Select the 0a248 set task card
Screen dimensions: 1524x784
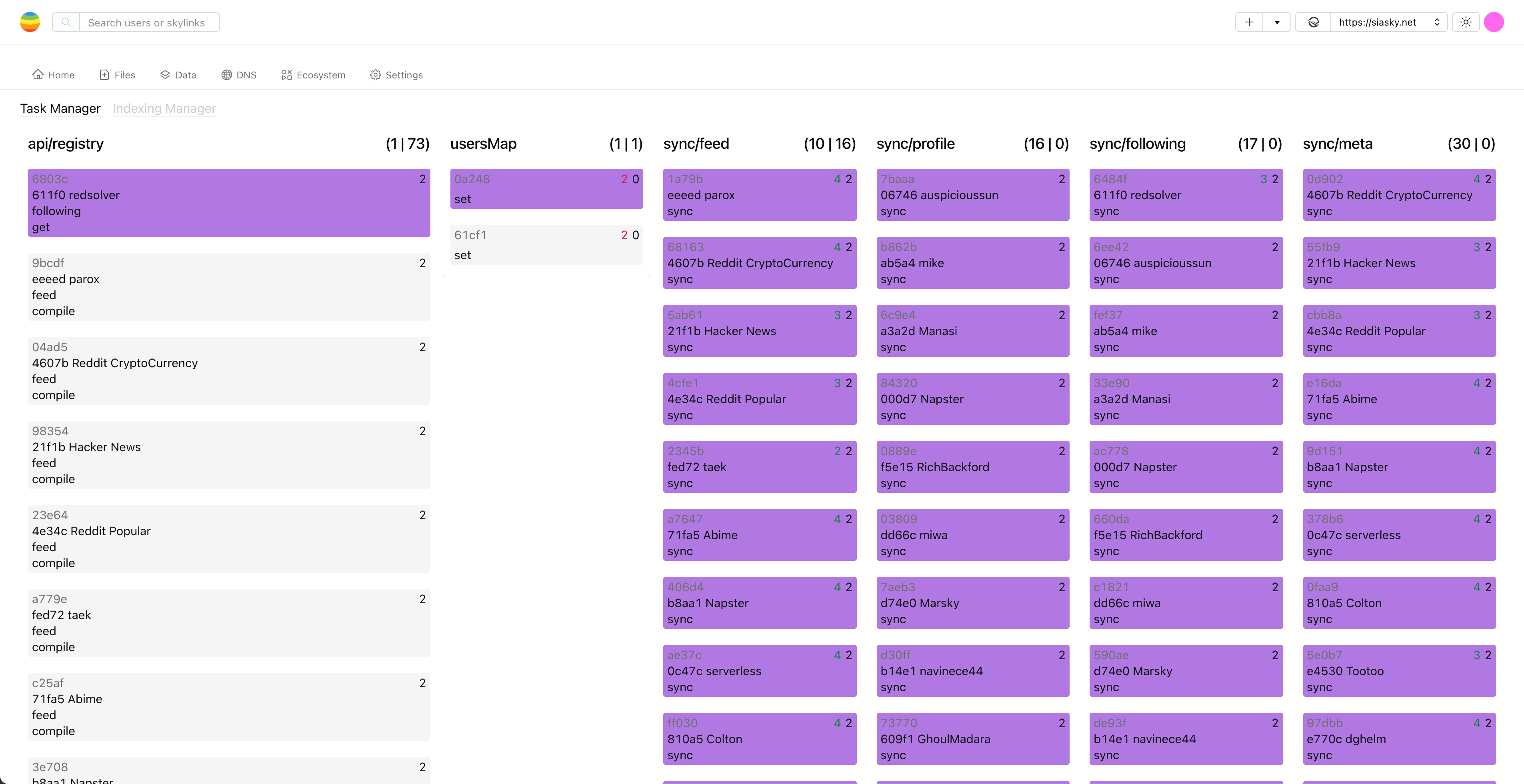(546, 189)
